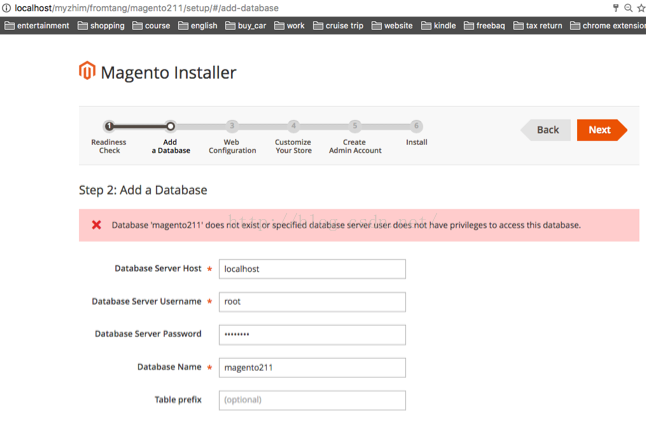This screenshot has width=646, height=422.
Task: Open the english bookmarks folder
Action: [198, 26]
